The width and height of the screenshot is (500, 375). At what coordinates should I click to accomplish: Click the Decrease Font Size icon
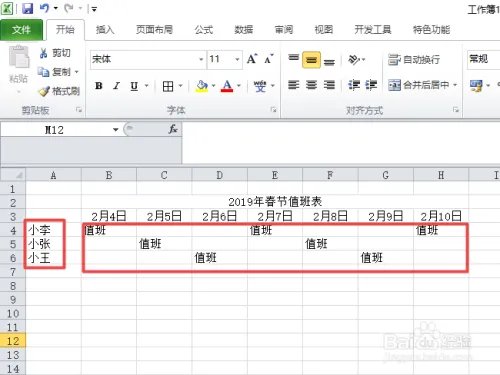point(269,59)
